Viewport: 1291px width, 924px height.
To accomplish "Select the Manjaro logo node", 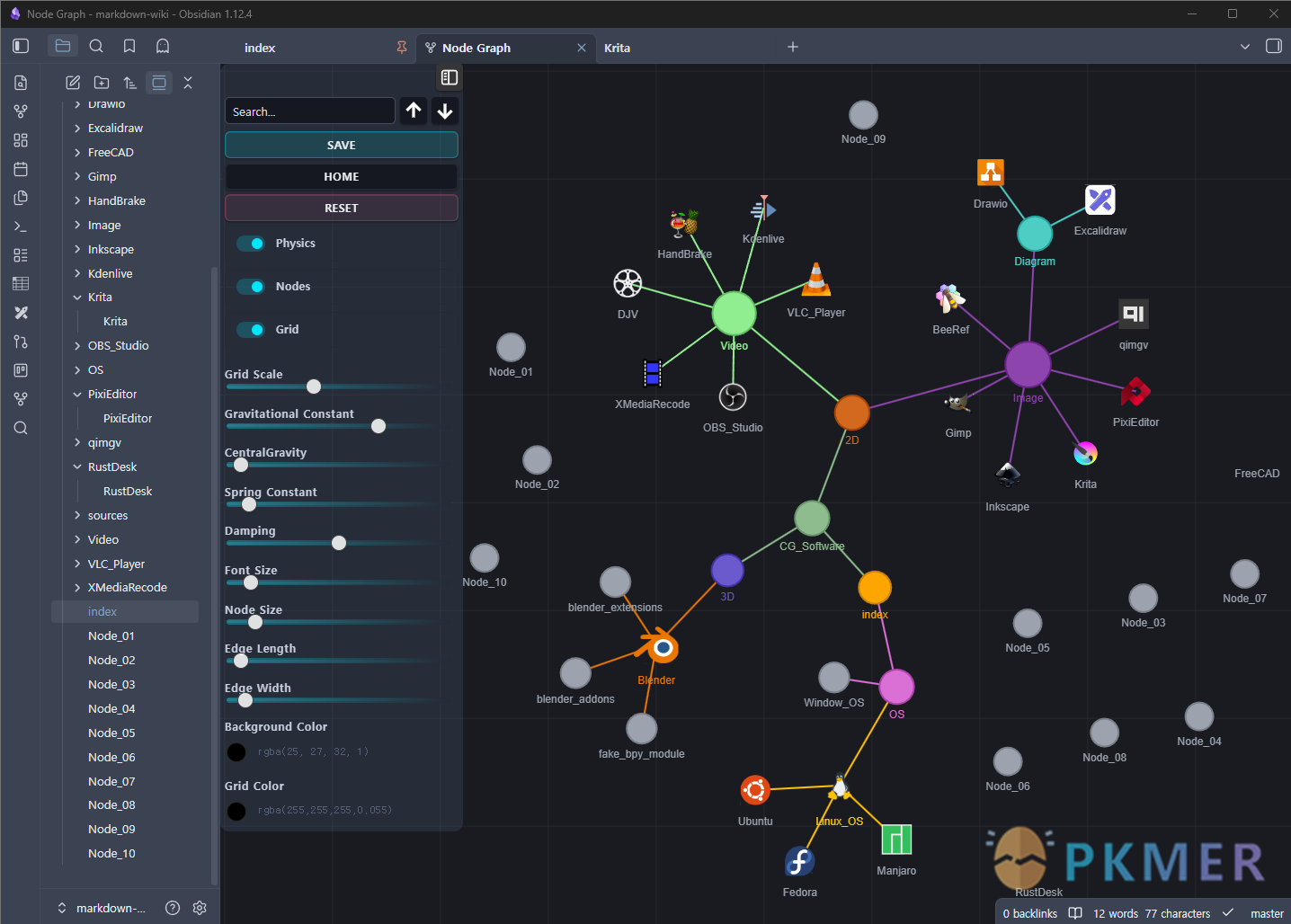I will pos(896,840).
